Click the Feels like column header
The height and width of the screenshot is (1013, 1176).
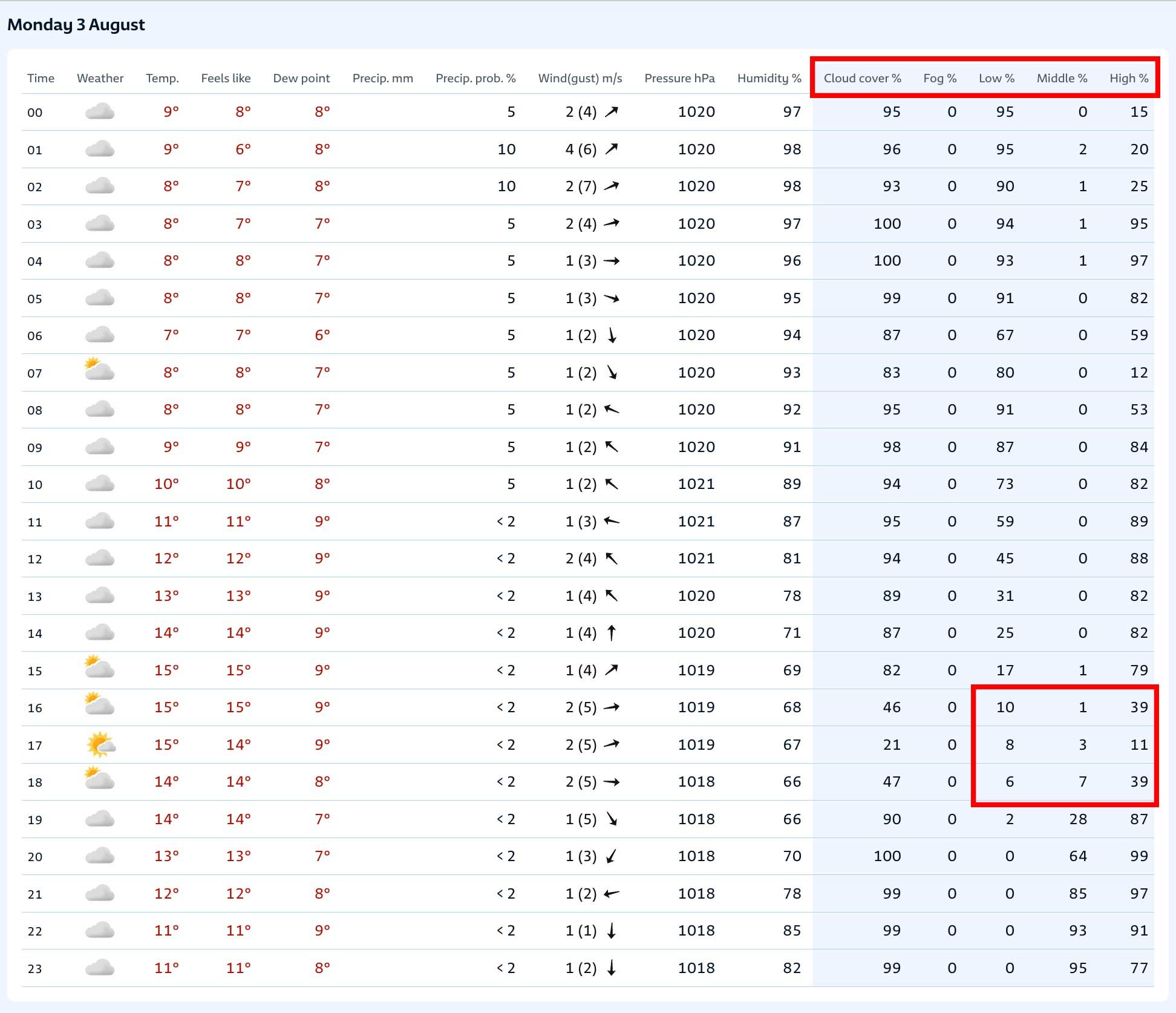(x=226, y=78)
